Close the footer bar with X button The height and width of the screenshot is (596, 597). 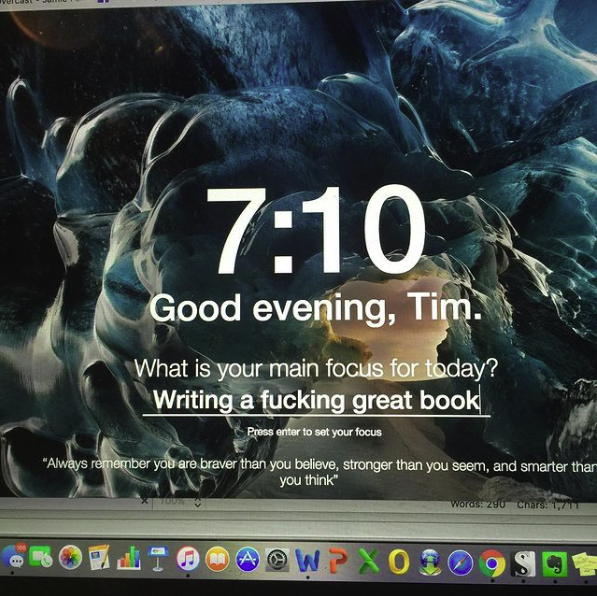(x=144, y=500)
